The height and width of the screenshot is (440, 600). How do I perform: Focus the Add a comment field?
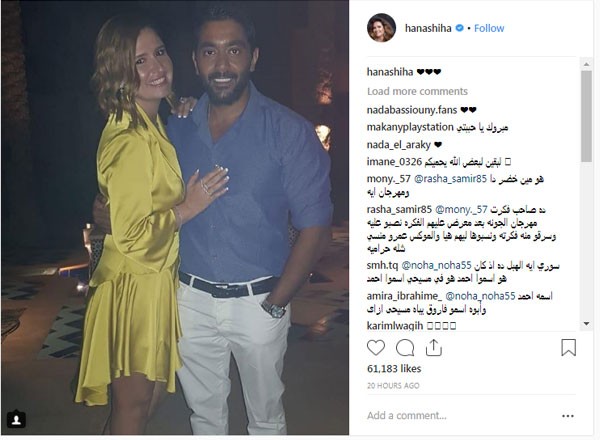(x=459, y=416)
